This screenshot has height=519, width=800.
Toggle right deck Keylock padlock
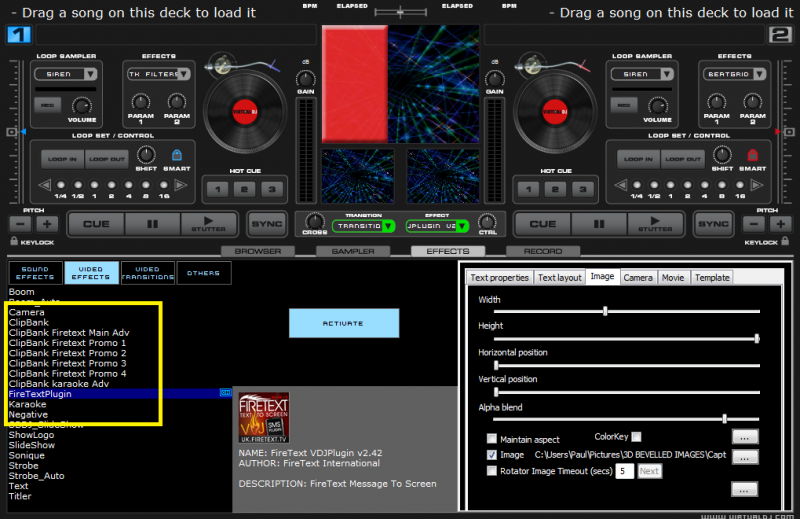(x=785, y=241)
